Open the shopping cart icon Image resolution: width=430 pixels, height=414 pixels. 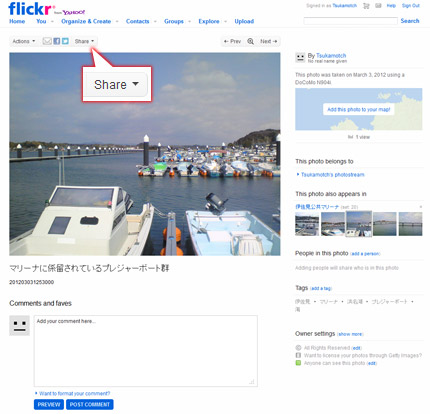(366, 6)
